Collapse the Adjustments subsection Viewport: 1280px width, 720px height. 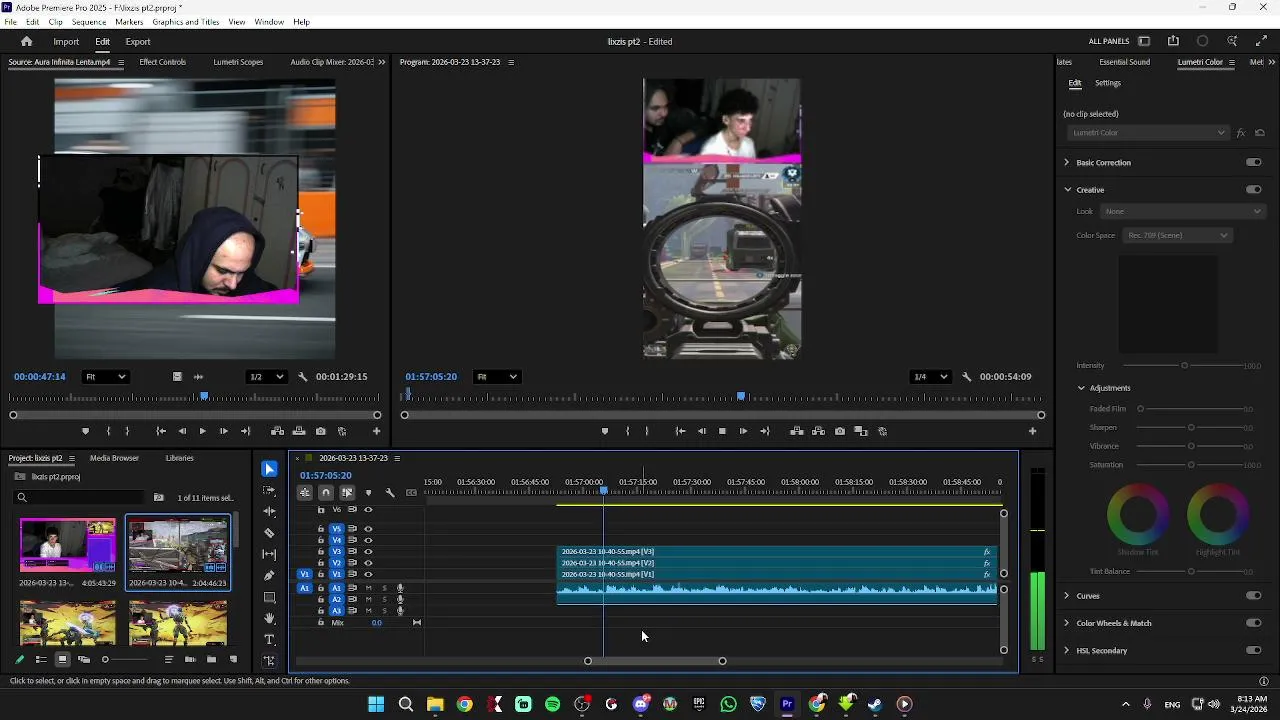[1081, 388]
